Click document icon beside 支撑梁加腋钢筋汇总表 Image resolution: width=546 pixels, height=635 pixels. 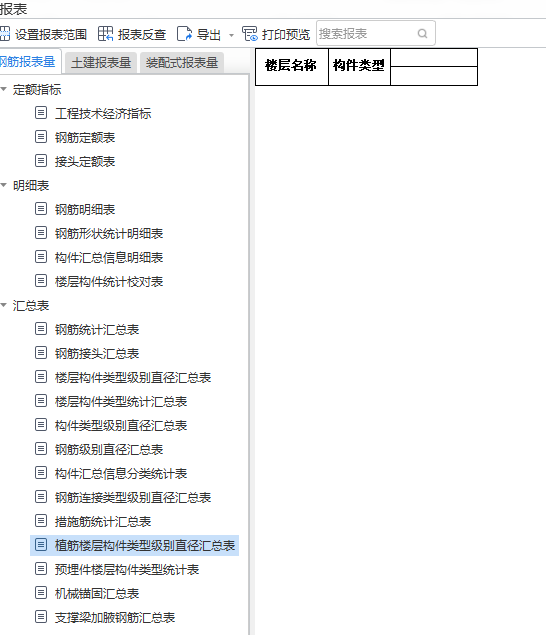pos(41,616)
